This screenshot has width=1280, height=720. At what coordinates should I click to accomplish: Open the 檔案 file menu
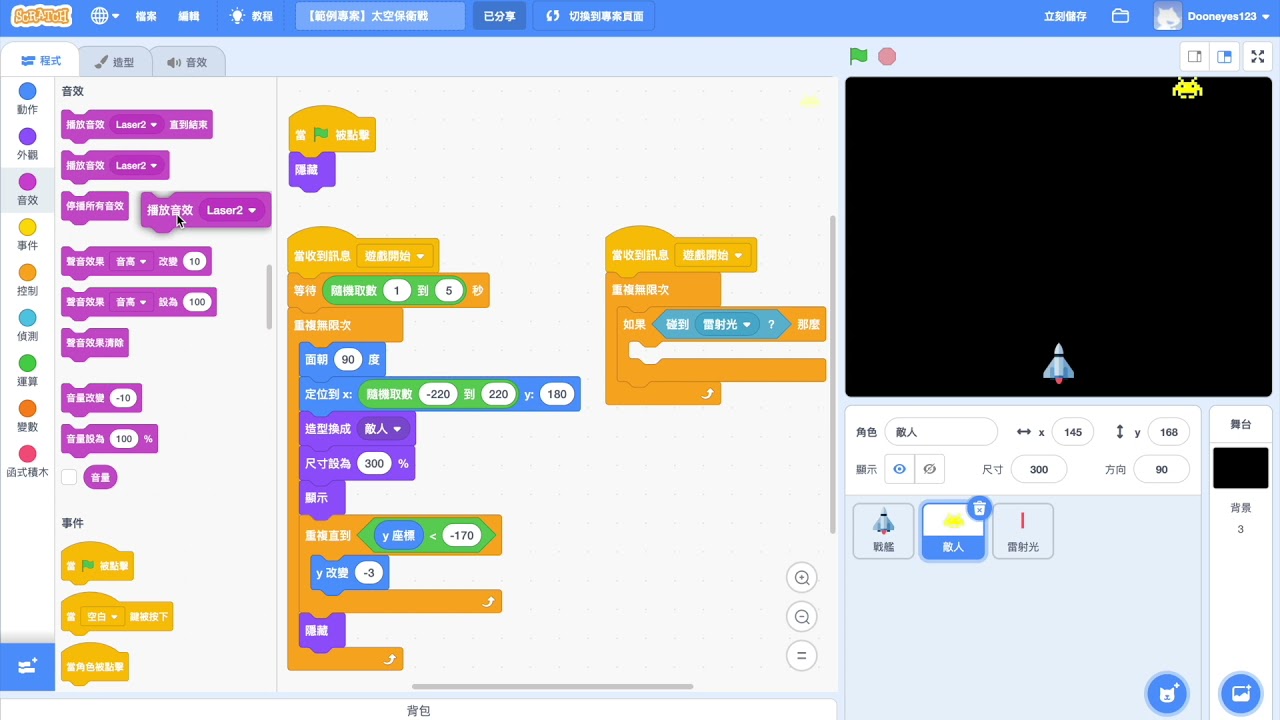pyautogui.click(x=146, y=16)
